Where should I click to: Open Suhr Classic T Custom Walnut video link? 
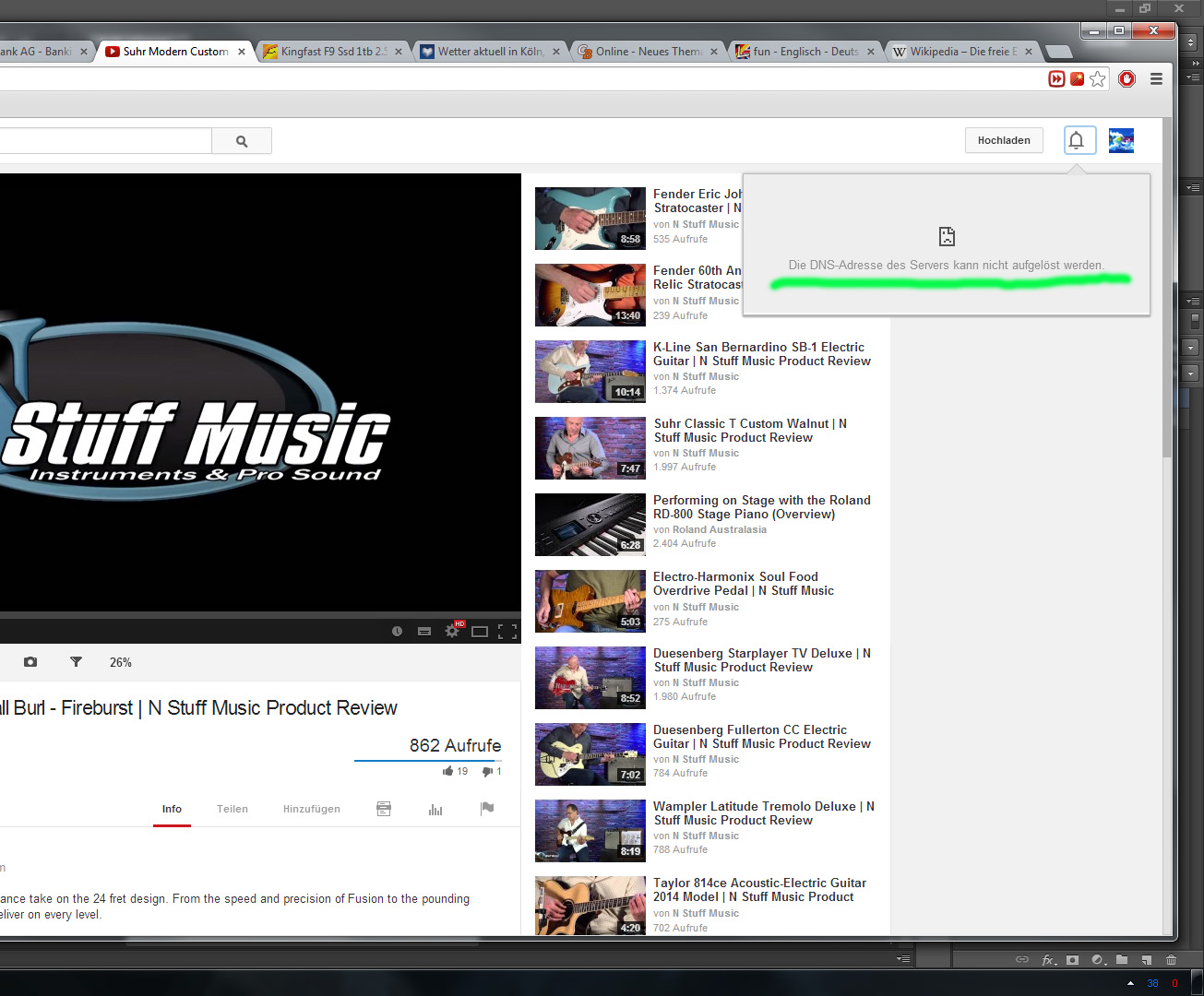click(750, 431)
